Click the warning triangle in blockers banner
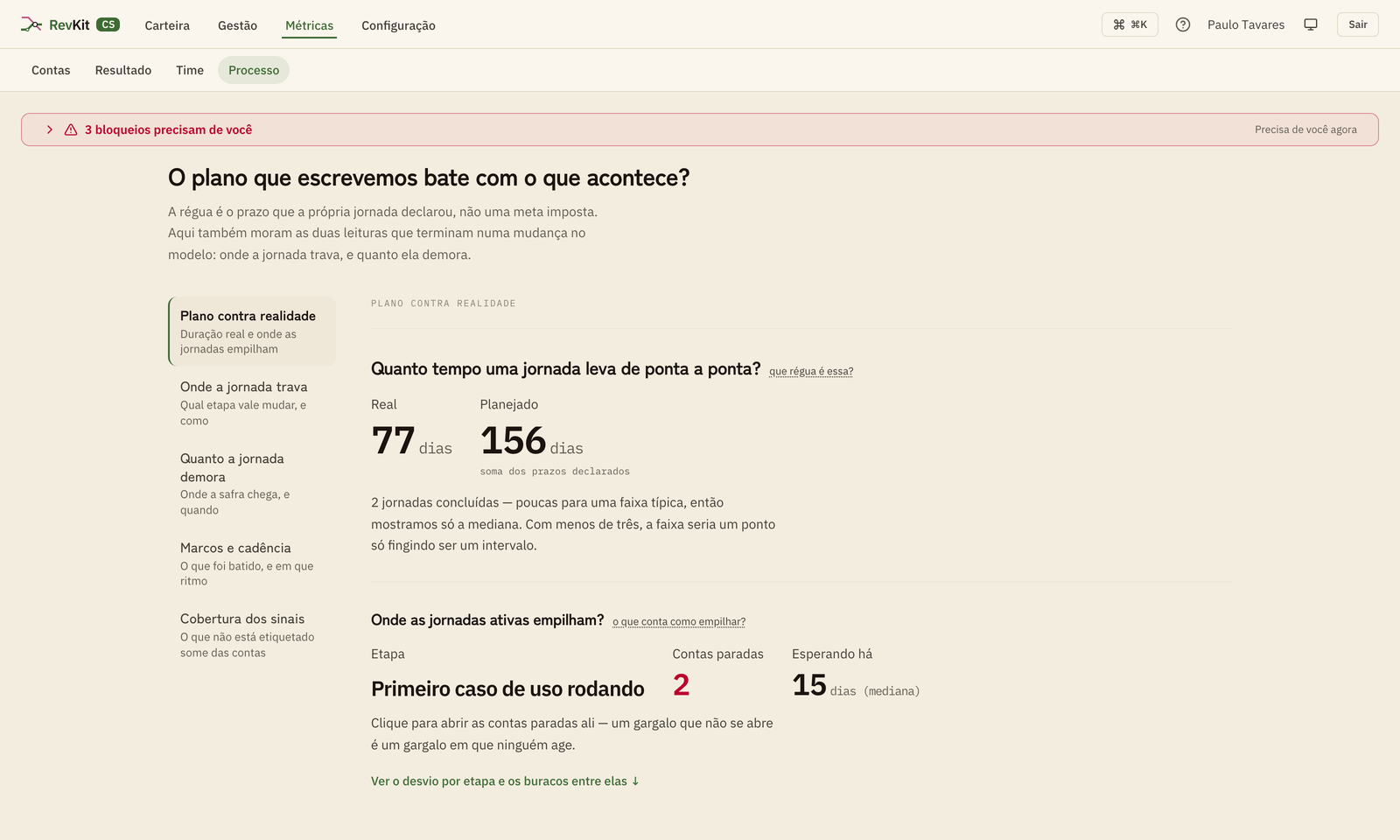Image resolution: width=1400 pixels, height=840 pixels. tap(71, 129)
